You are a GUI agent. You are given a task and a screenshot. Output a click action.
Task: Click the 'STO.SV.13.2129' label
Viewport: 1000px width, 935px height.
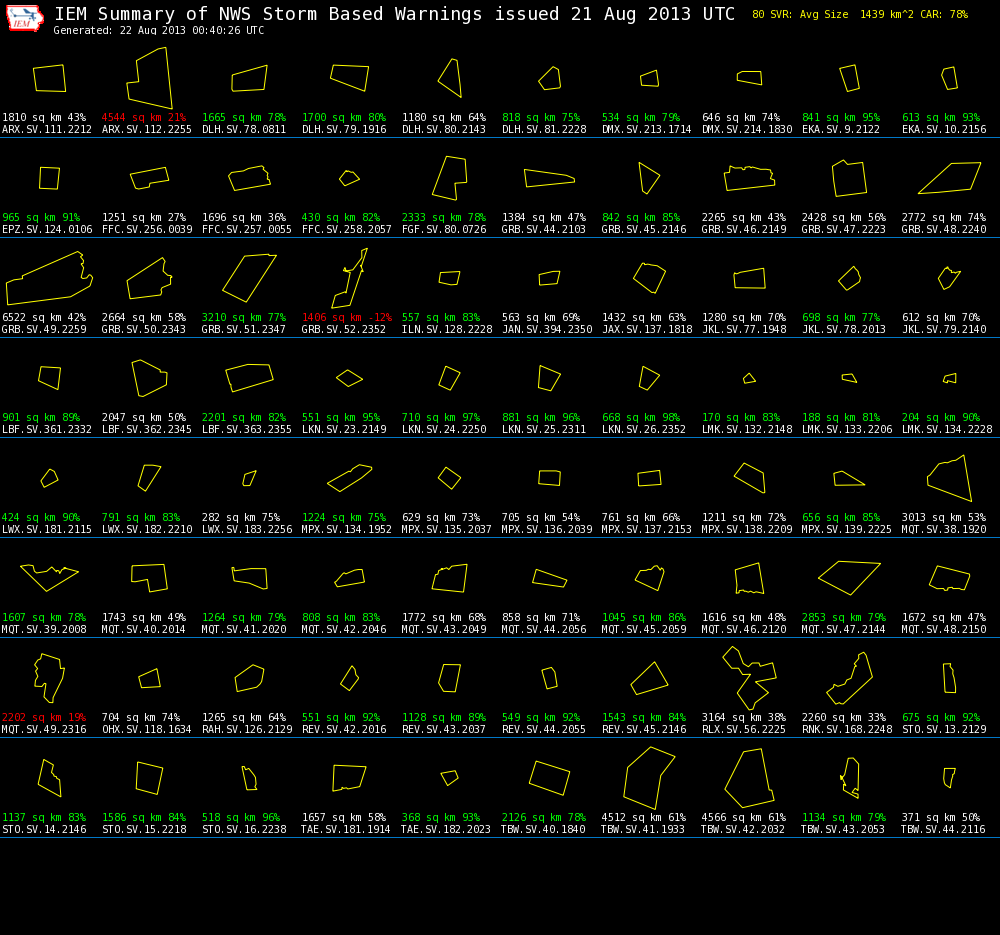click(945, 730)
